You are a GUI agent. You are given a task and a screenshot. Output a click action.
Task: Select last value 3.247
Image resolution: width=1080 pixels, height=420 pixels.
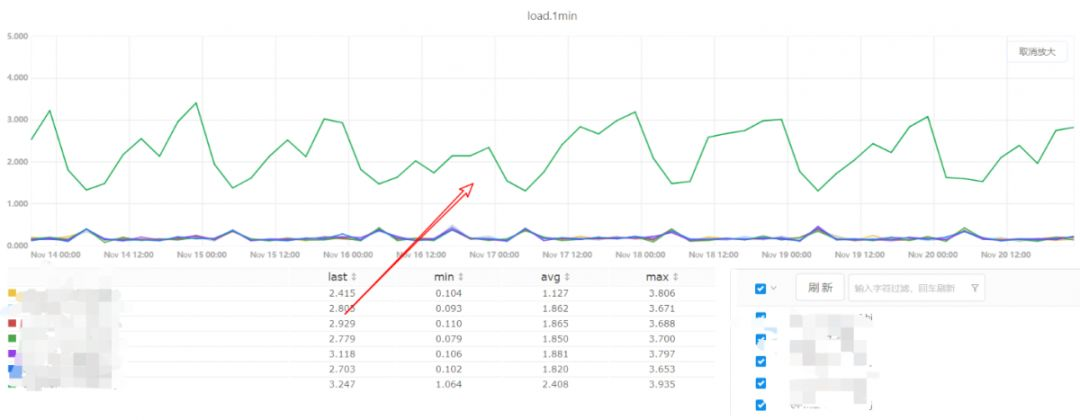point(342,384)
